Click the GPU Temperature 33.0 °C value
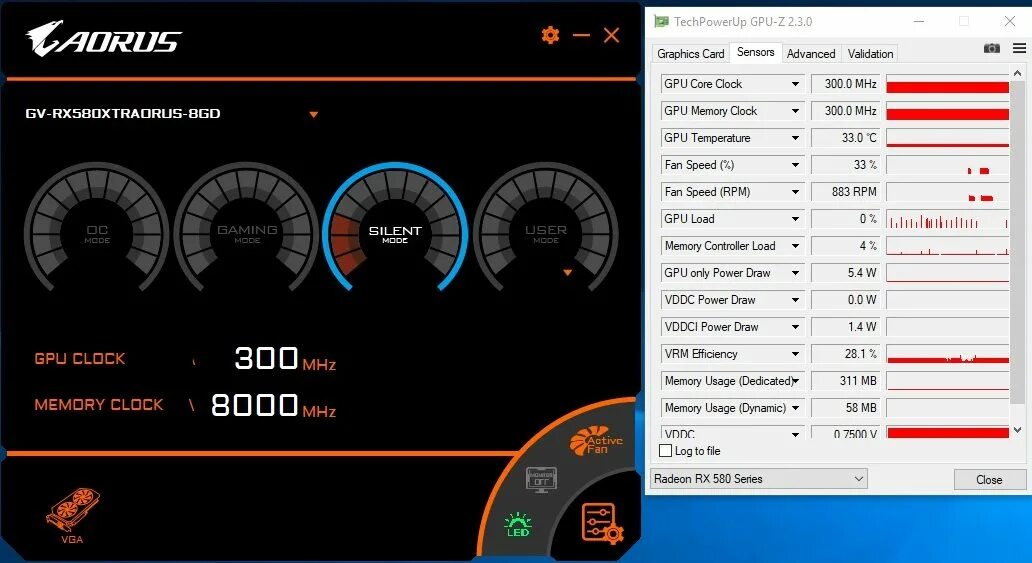Image resolution: width=1032 pixels, height=563 pixels. coord(846,138)
